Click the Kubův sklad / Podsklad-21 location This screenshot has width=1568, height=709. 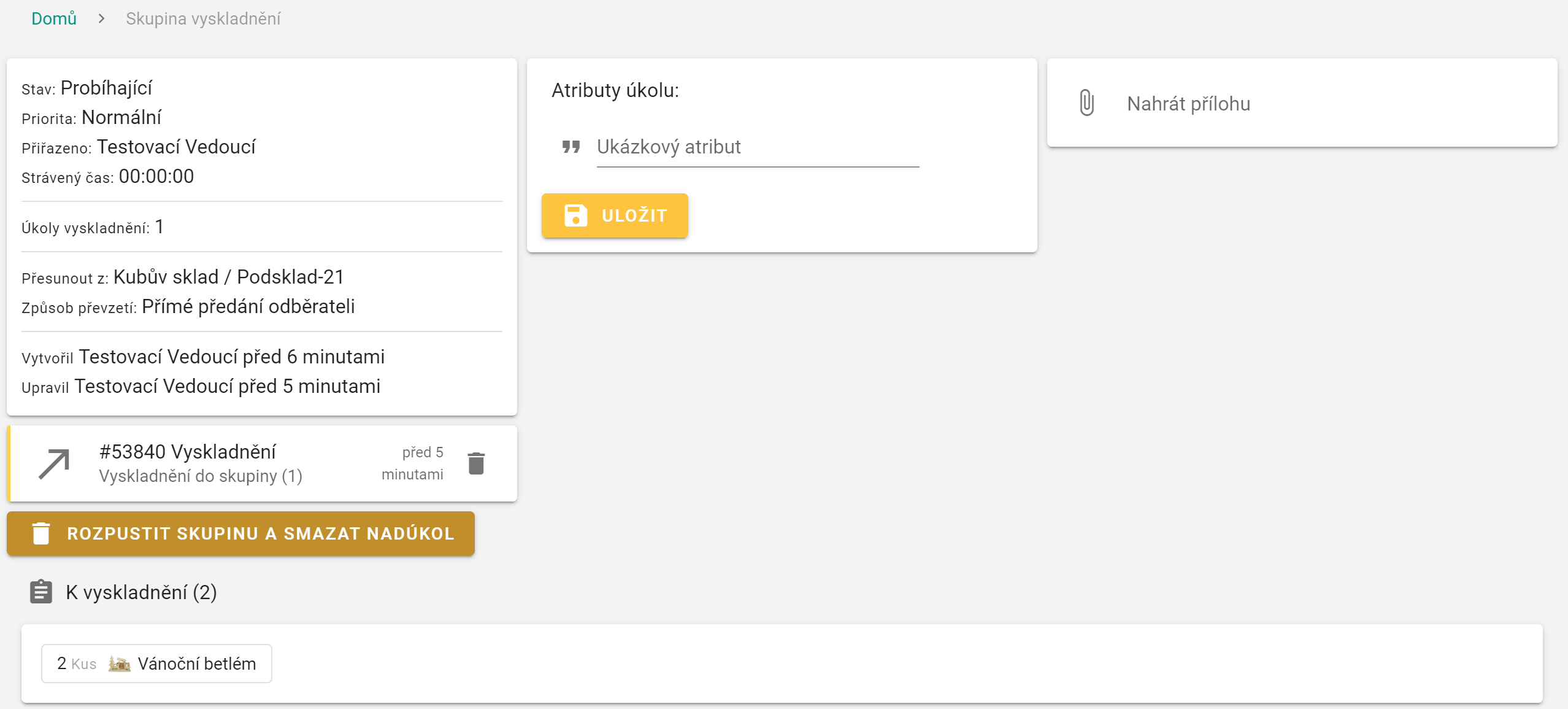click(x=228, y=277)
